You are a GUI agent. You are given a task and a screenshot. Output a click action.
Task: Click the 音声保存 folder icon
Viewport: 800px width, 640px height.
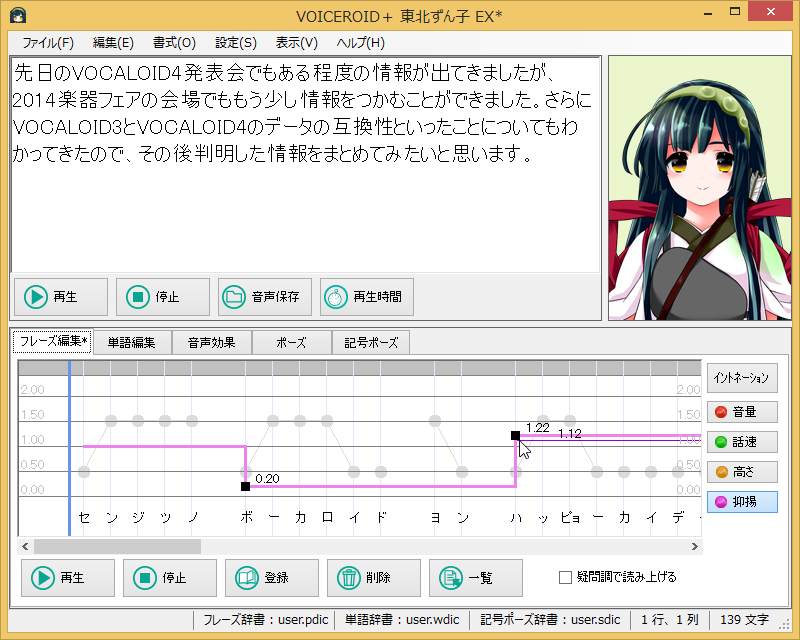(x=234, y=297)
